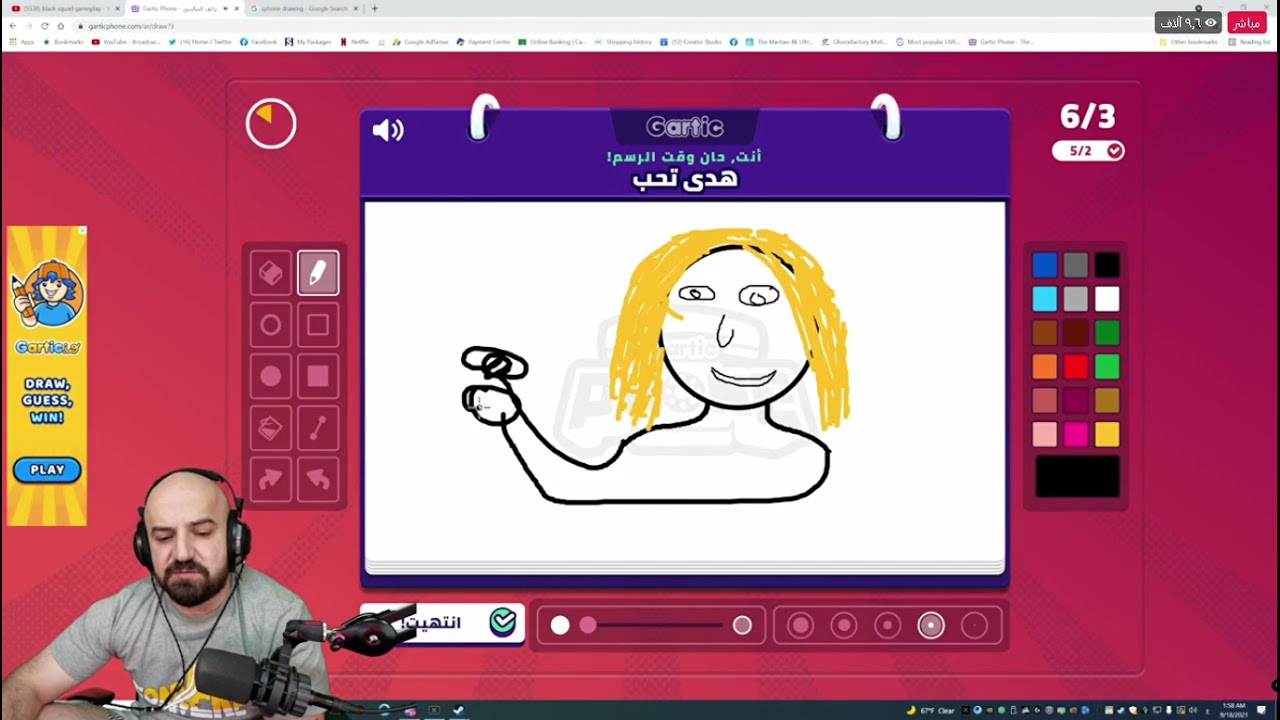1280x720 pixels.
Task: Open the Facebook bookmark
Action: point(259,42)
